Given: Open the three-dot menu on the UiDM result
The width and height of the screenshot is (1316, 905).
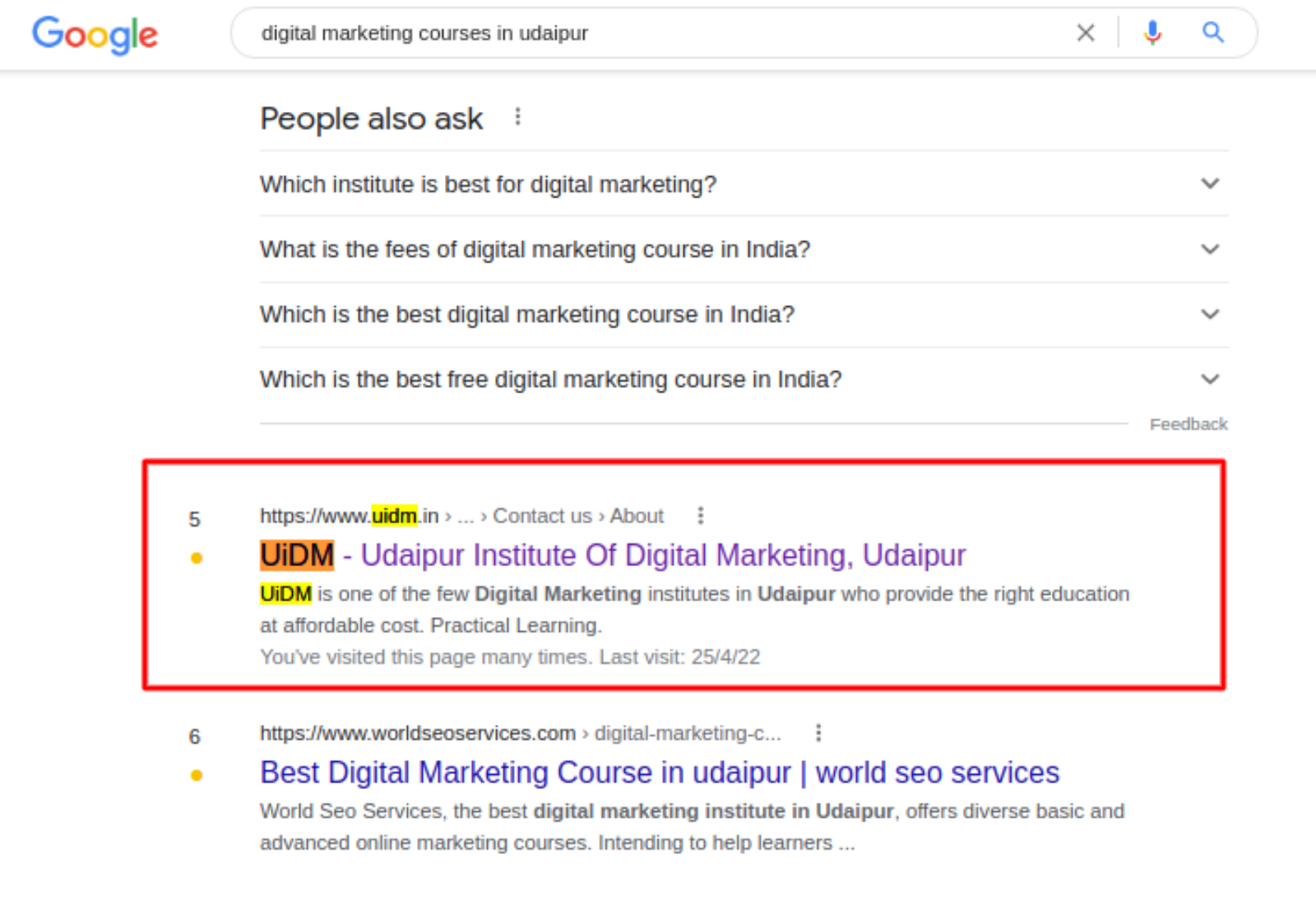Looking at the screenshot, I should tap(700, 515).
